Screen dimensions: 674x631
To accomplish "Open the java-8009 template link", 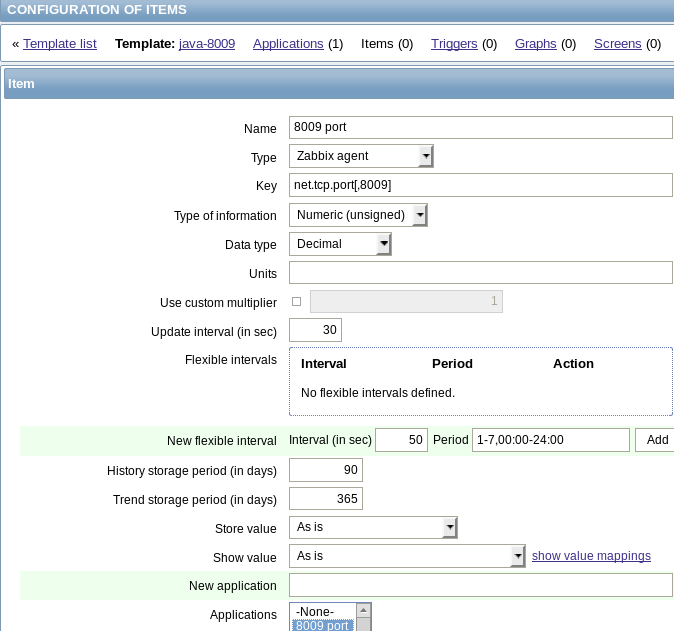I will pyautogui.click(x=207, y=44).
